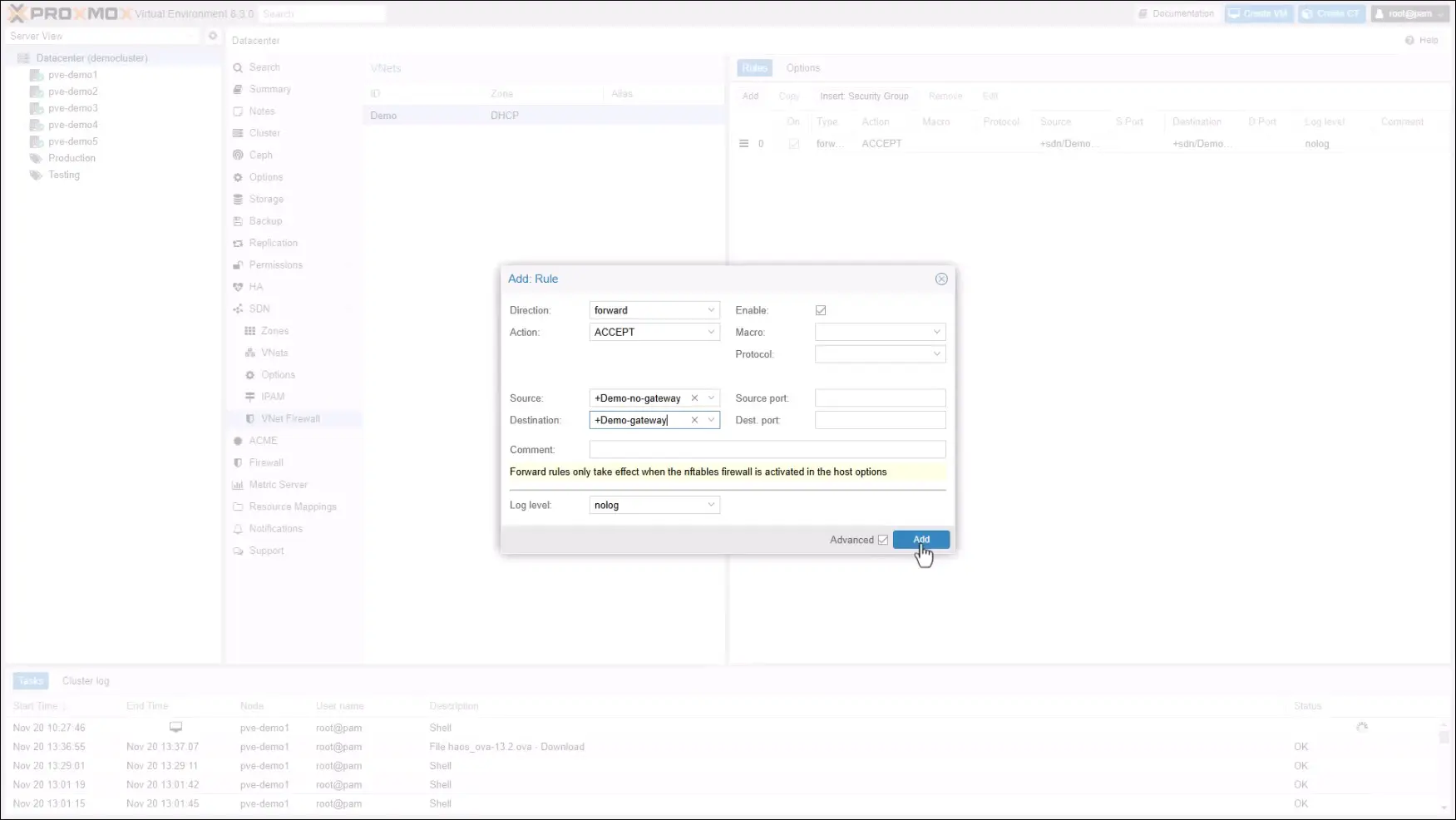This screenshot has height=820, width=1456.
Task: Expand the Source dropdown arrow
Action: 711,398
